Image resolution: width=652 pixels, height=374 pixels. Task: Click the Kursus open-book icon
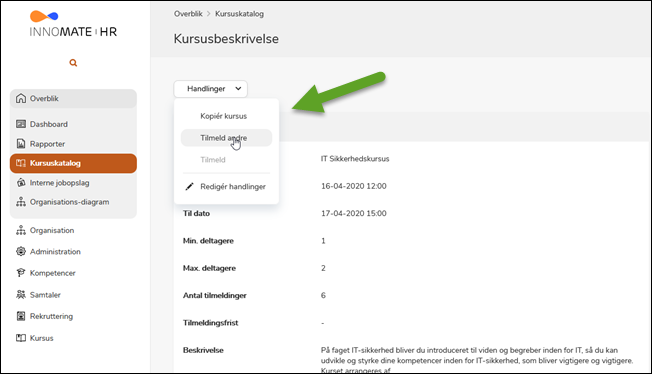21,338
